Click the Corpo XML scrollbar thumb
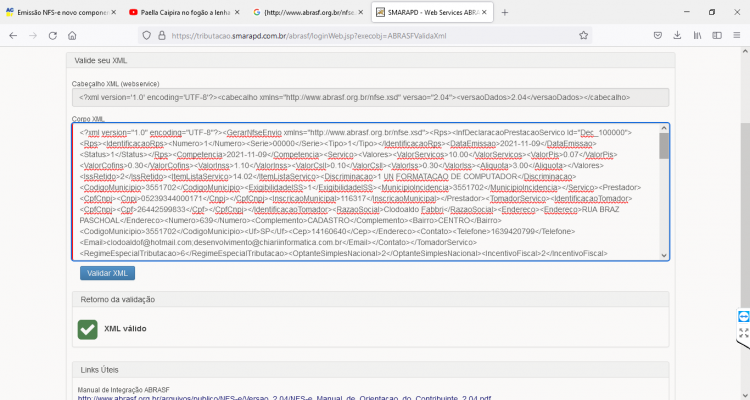Image resolution: width=750 pixels, height=400 pixels. point(664,146)
